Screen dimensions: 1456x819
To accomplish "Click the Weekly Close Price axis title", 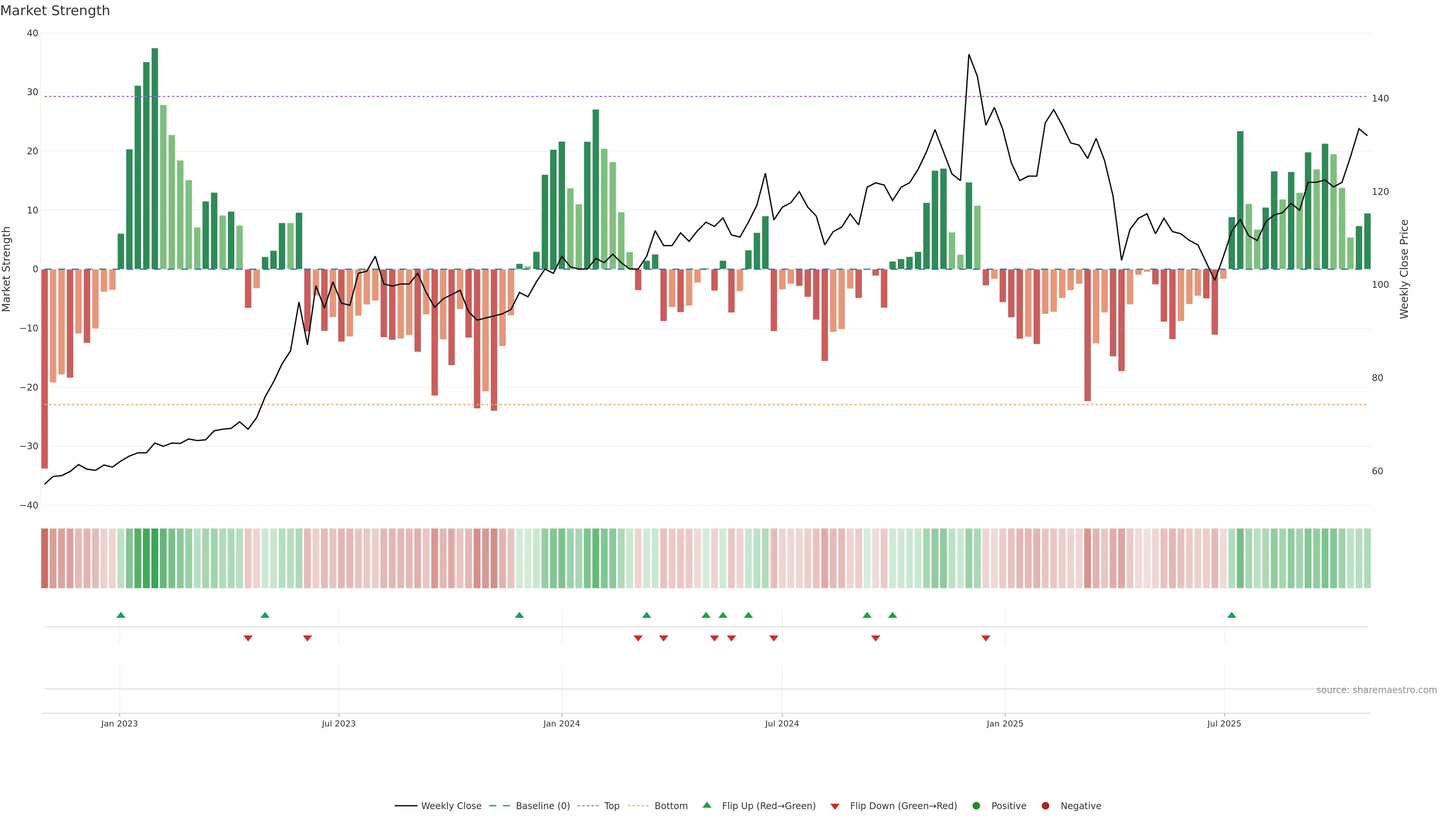I will point(1404,269).
